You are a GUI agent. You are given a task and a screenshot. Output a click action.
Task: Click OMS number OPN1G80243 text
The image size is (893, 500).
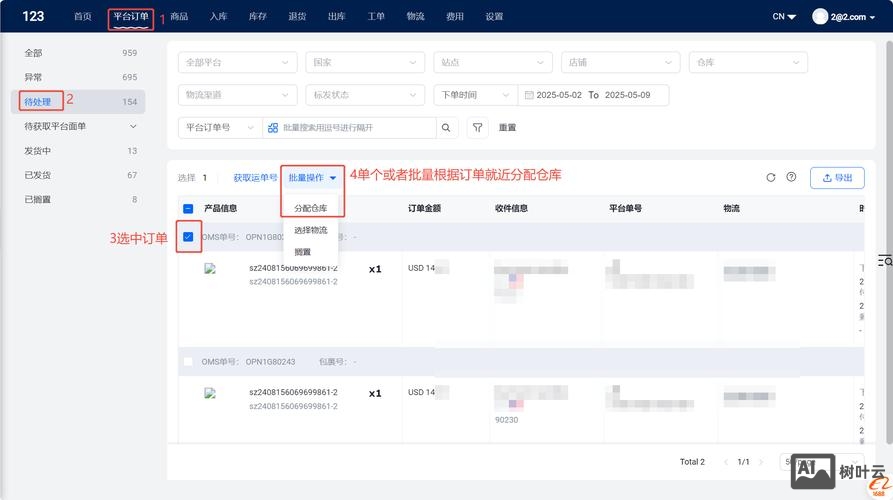coord(271,362)
